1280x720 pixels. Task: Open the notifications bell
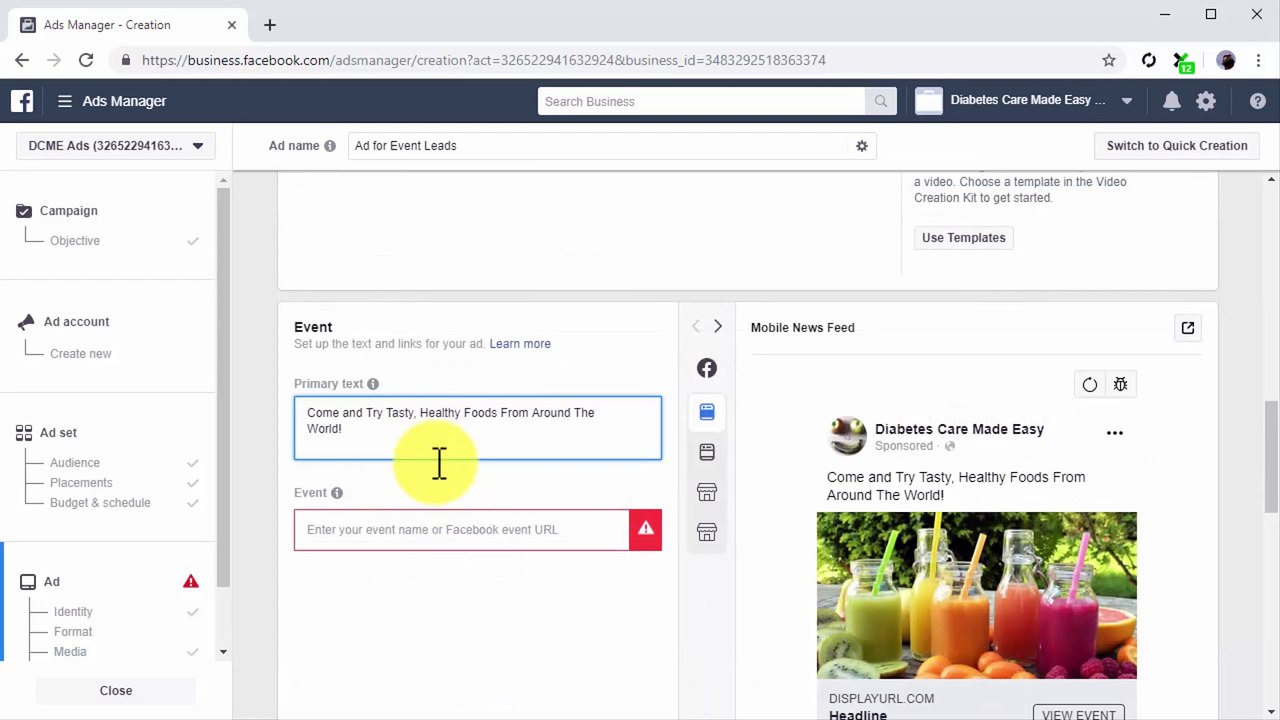1172,101
